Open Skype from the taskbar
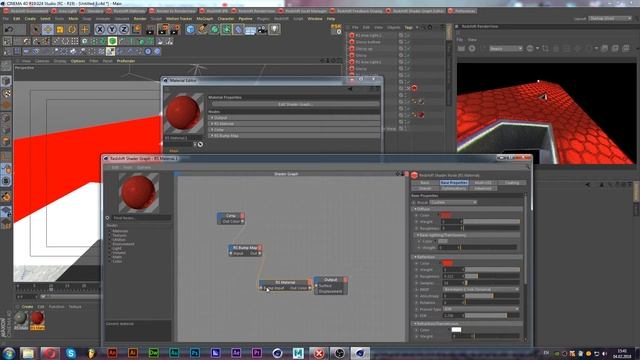This screenshot has width=640, height=360. (x=71, y=353)
